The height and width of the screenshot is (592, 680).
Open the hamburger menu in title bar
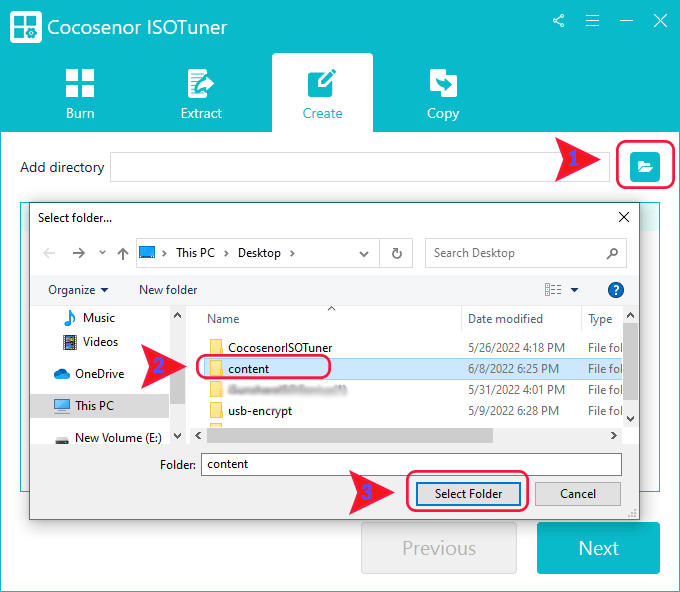[x=592, y=20]
